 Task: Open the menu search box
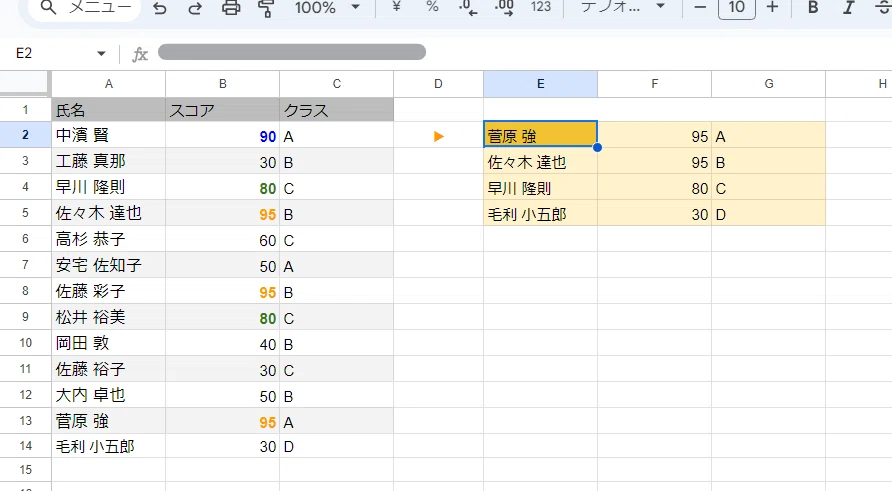84,8
